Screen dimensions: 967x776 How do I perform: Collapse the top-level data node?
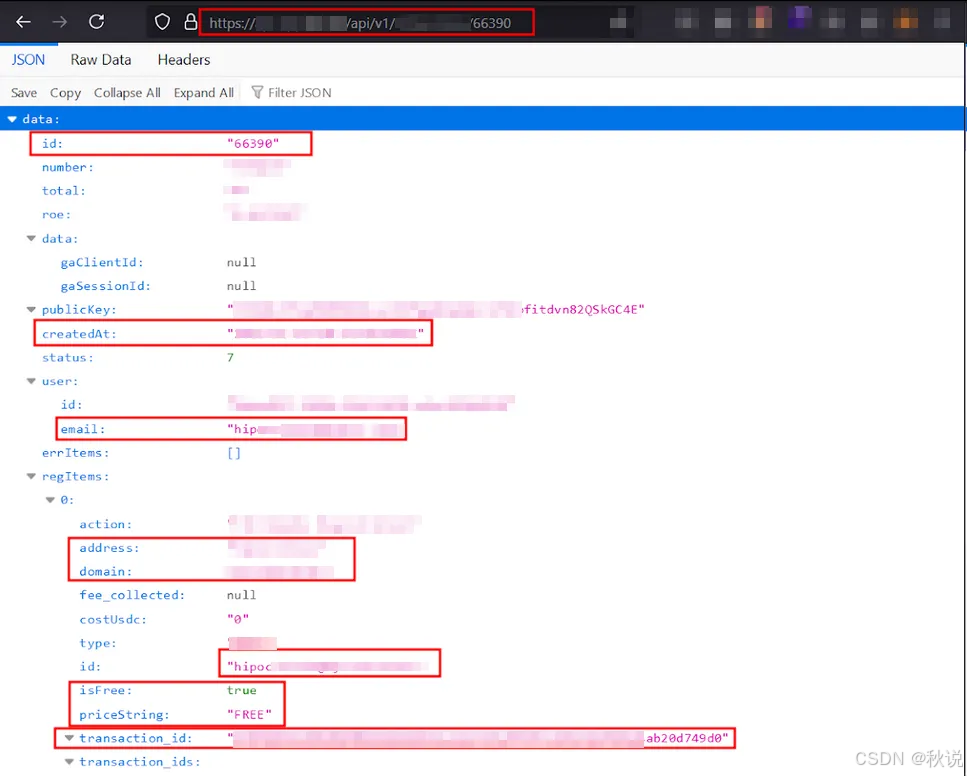(12, 119)
